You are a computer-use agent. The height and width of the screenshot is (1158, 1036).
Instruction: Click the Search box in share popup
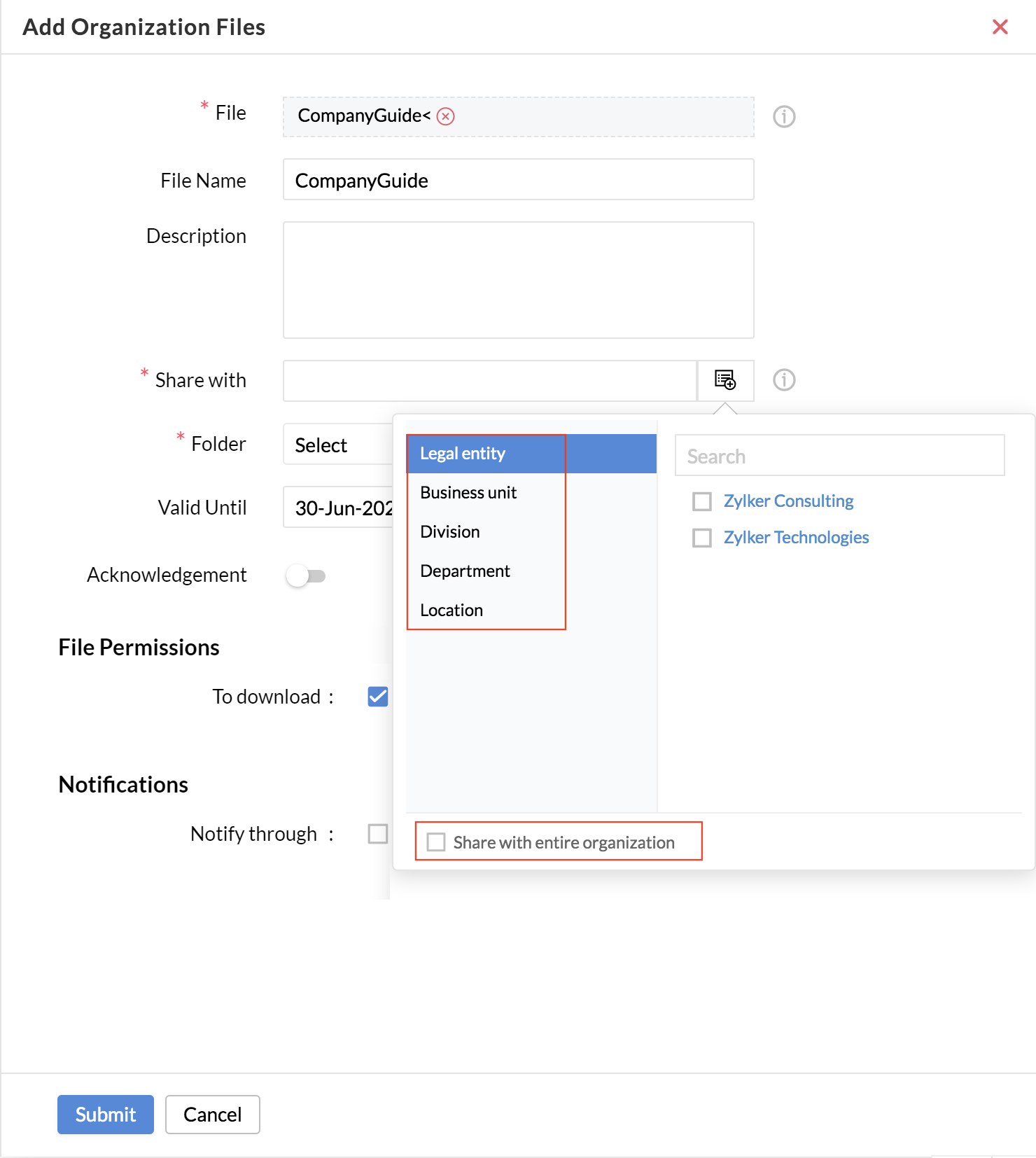point(840,456)
